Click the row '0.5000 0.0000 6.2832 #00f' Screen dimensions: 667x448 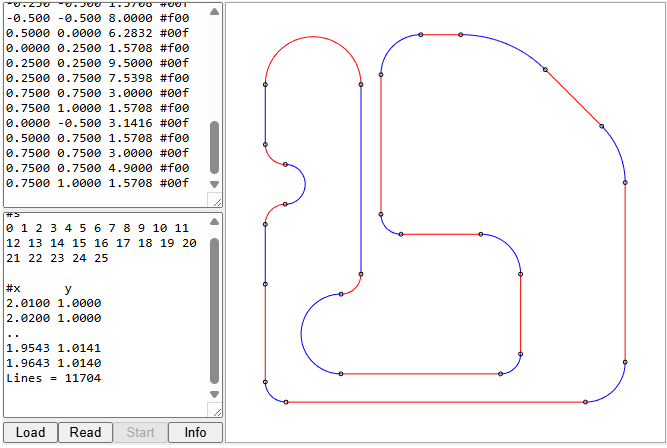97,33
